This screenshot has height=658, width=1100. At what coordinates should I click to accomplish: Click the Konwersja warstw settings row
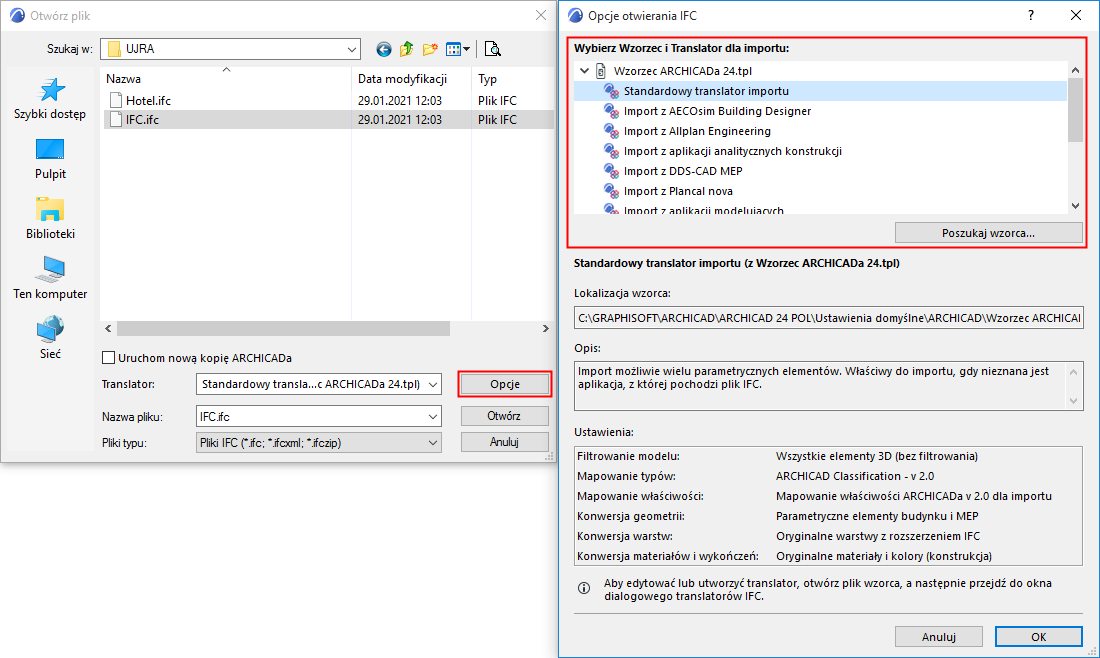pos(828,536)
